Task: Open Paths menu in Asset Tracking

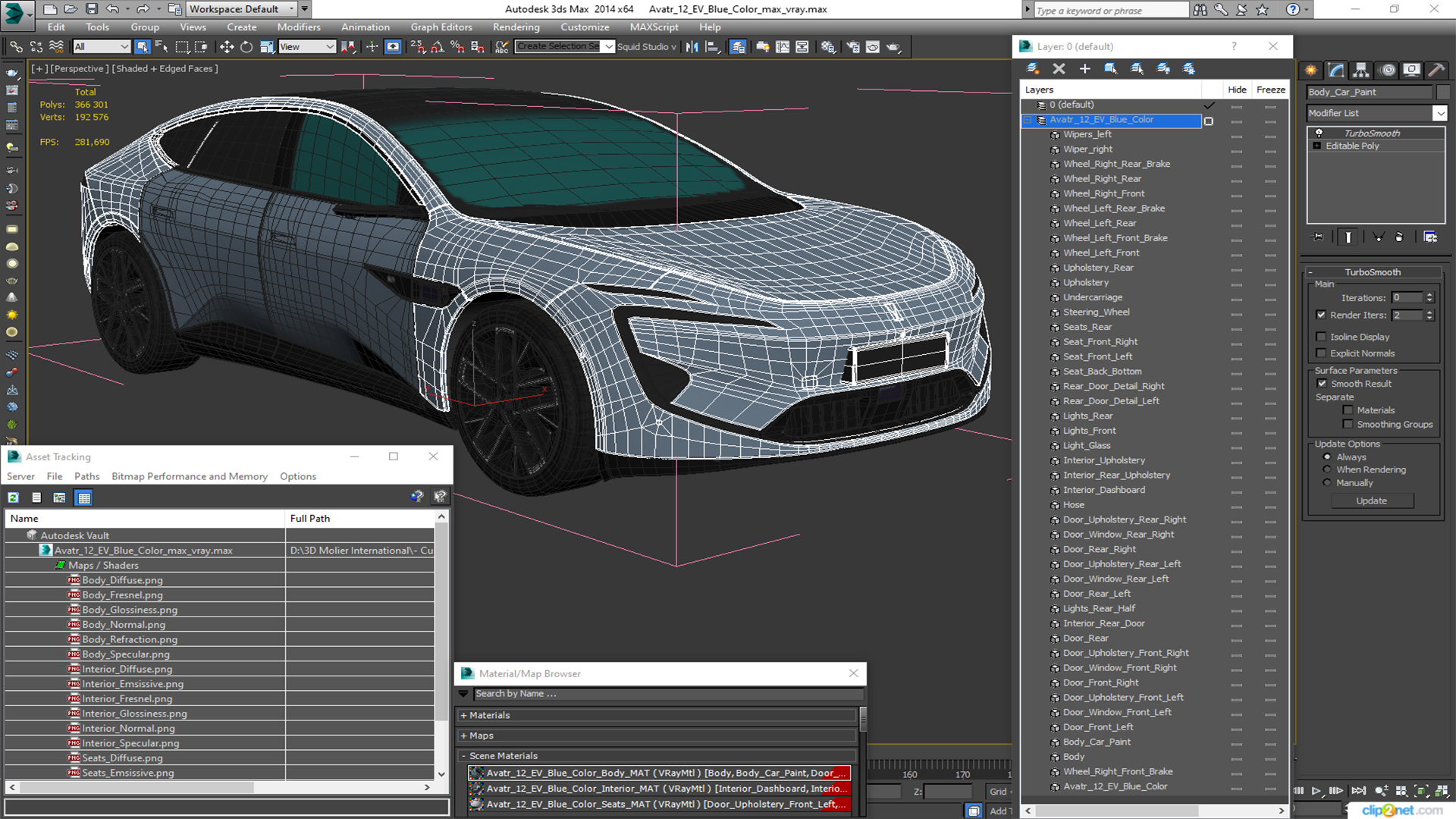Action: click(86, 476)
